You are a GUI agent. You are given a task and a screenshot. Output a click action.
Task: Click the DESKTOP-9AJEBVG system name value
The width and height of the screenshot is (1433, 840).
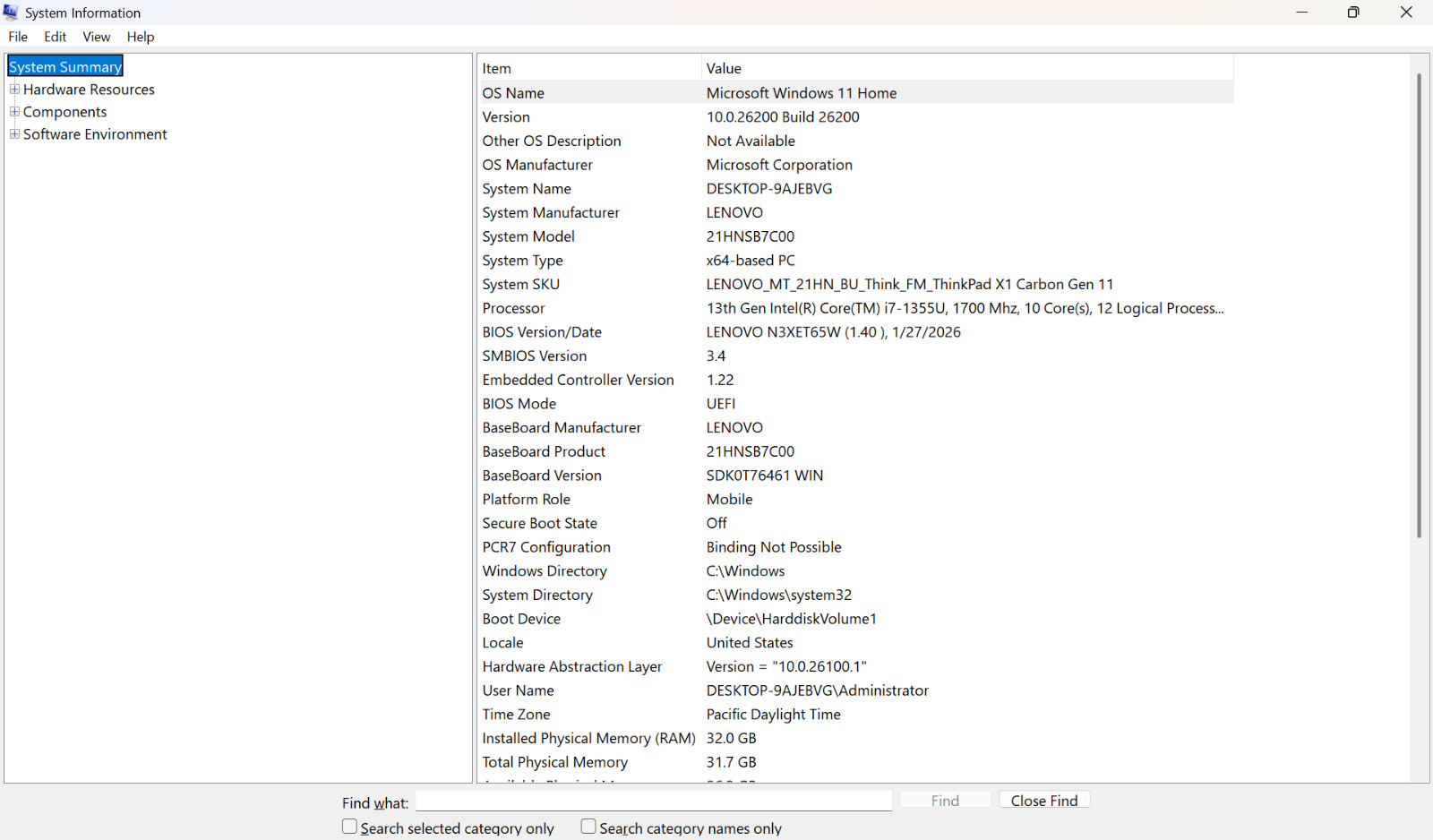tap(769, 189)
